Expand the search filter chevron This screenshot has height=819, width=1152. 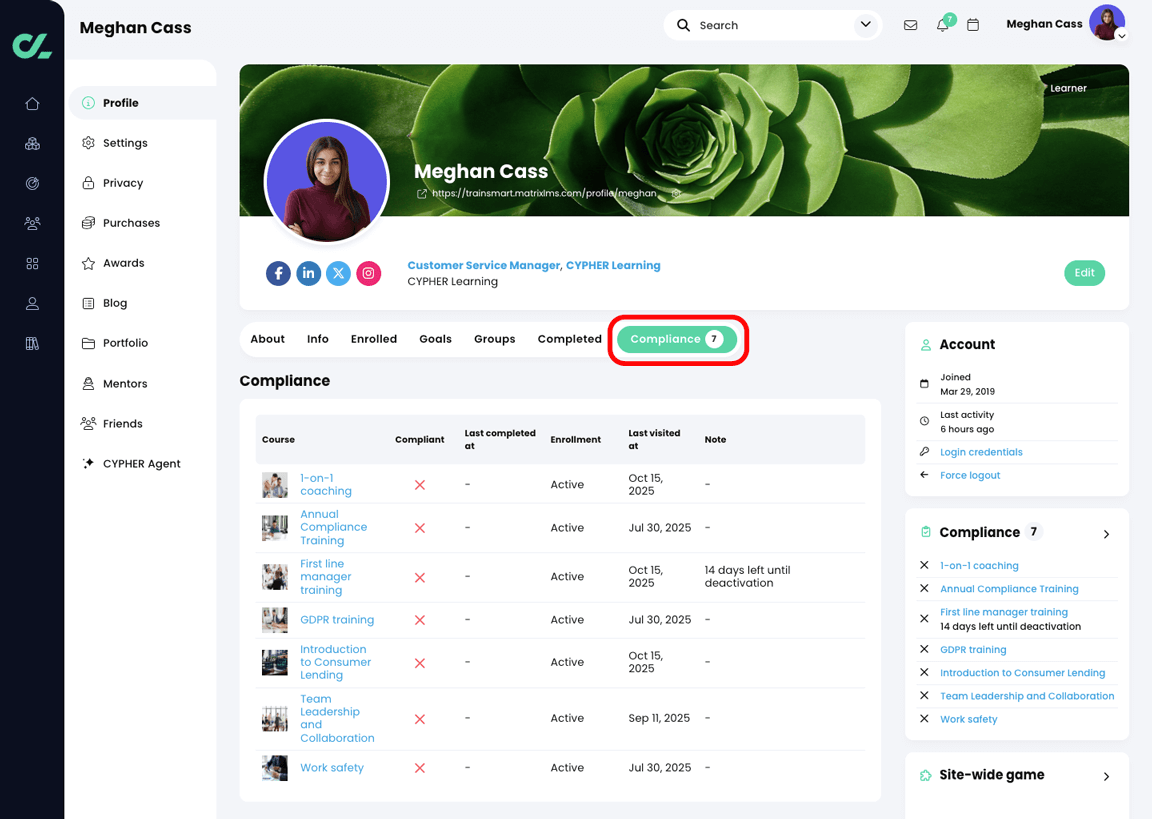(x=866, y=24)
